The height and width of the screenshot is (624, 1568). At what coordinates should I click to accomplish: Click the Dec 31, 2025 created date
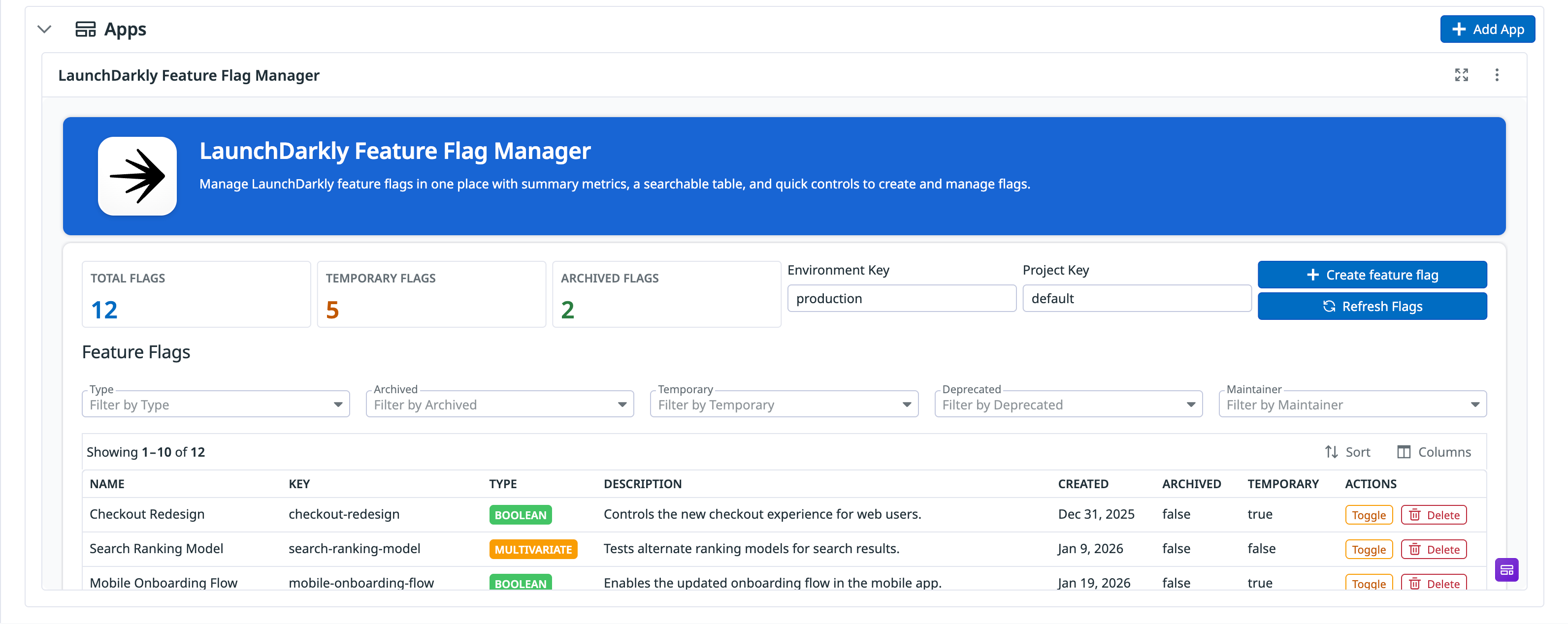1096,515
